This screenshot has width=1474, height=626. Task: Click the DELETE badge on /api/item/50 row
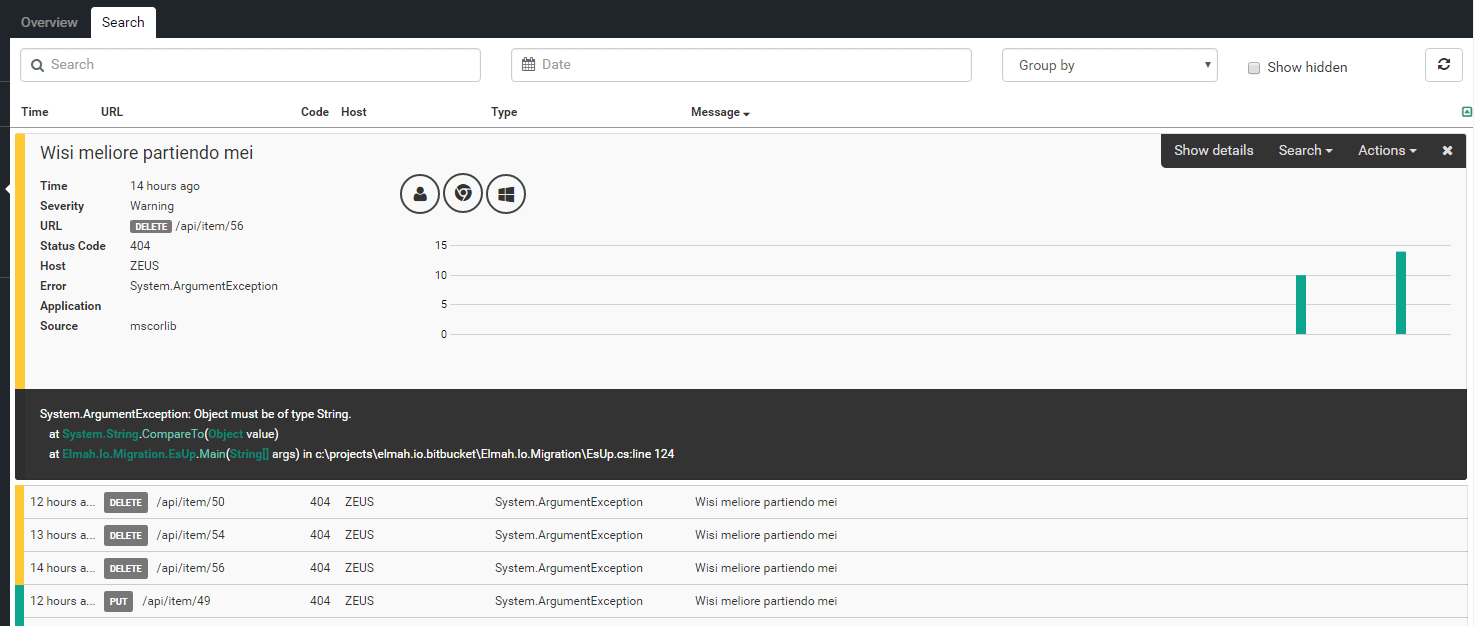(126, 502)
